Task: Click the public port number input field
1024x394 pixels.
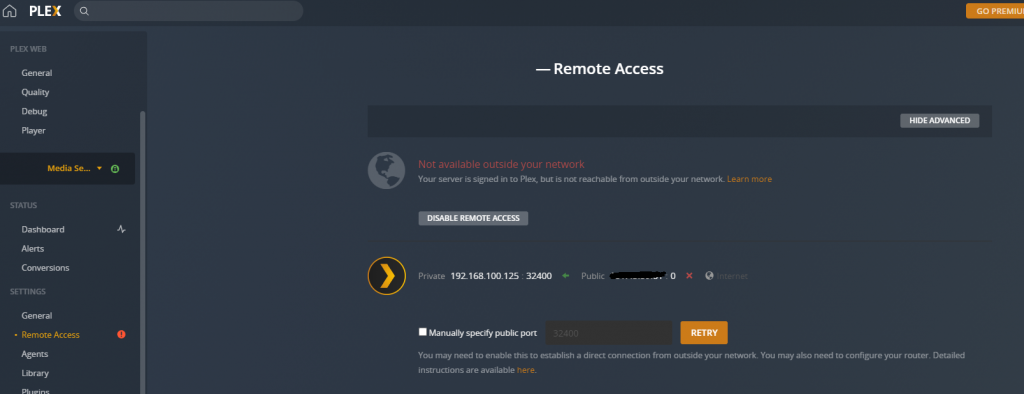Action: click(x=609, y=333)
